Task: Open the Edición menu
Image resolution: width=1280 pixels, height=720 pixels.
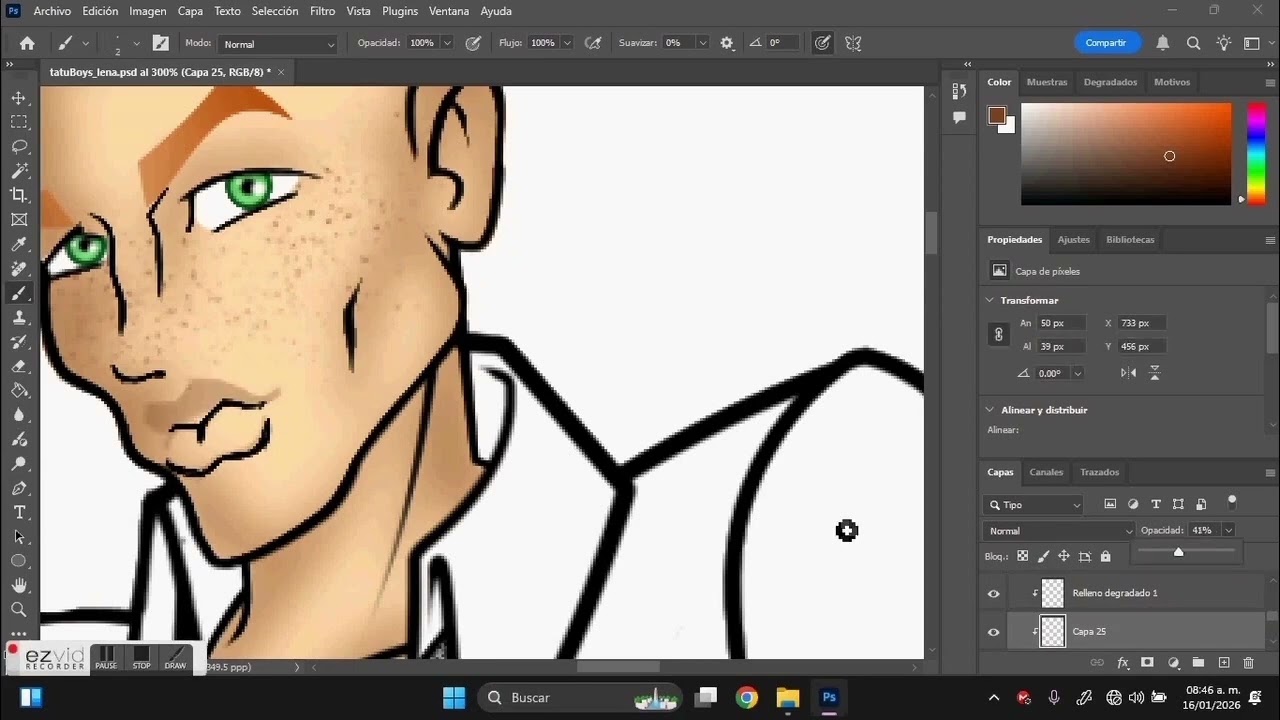Action: click(100, 11)
